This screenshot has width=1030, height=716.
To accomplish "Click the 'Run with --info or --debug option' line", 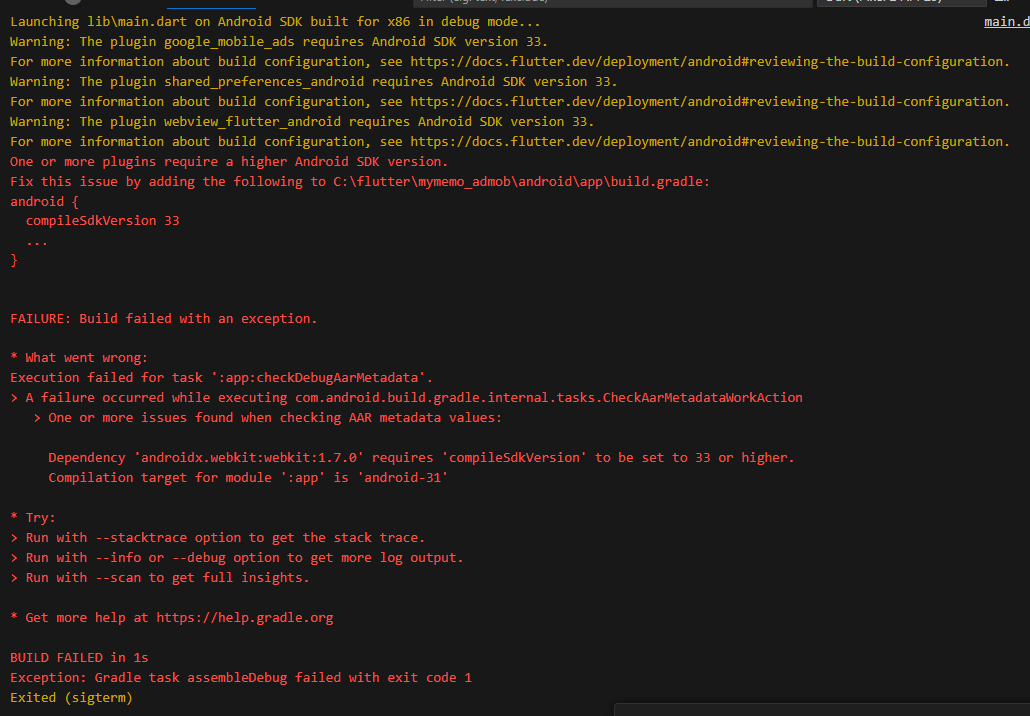I will point(236,558).
